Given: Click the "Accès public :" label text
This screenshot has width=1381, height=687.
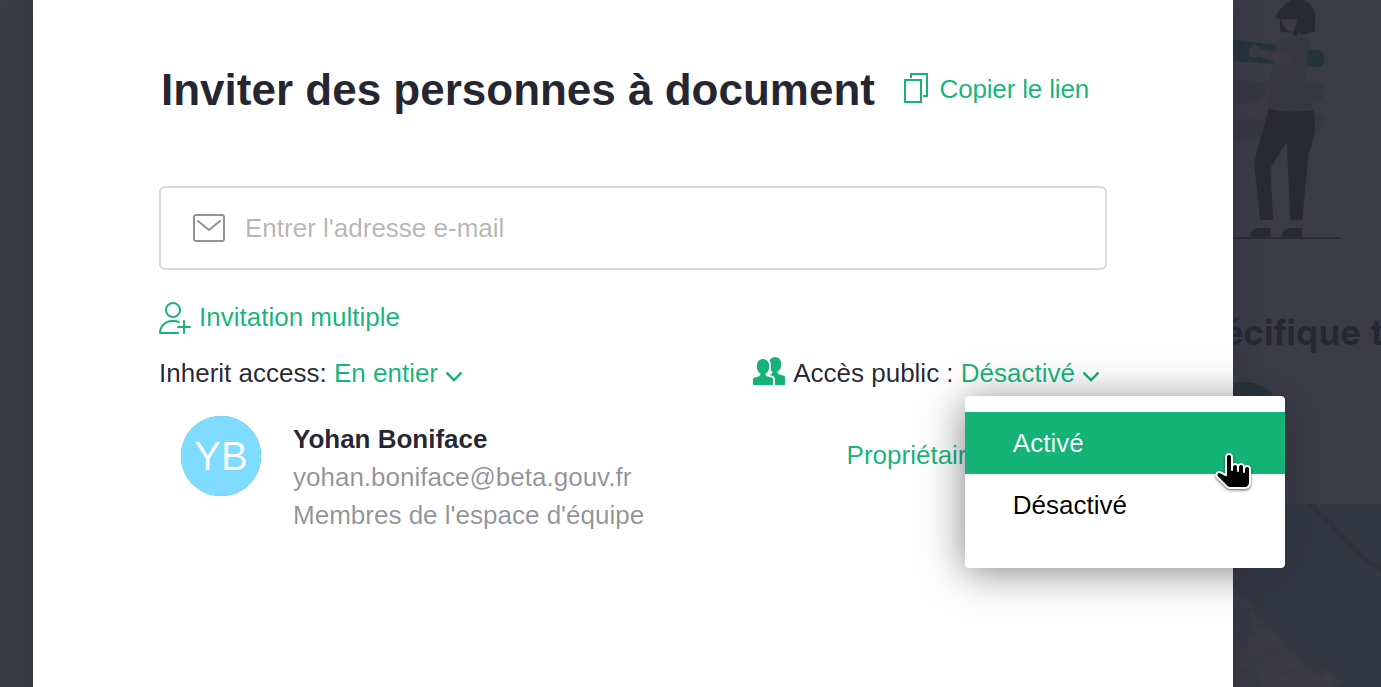Looking at the screenshot, I should tap(873, 374).
